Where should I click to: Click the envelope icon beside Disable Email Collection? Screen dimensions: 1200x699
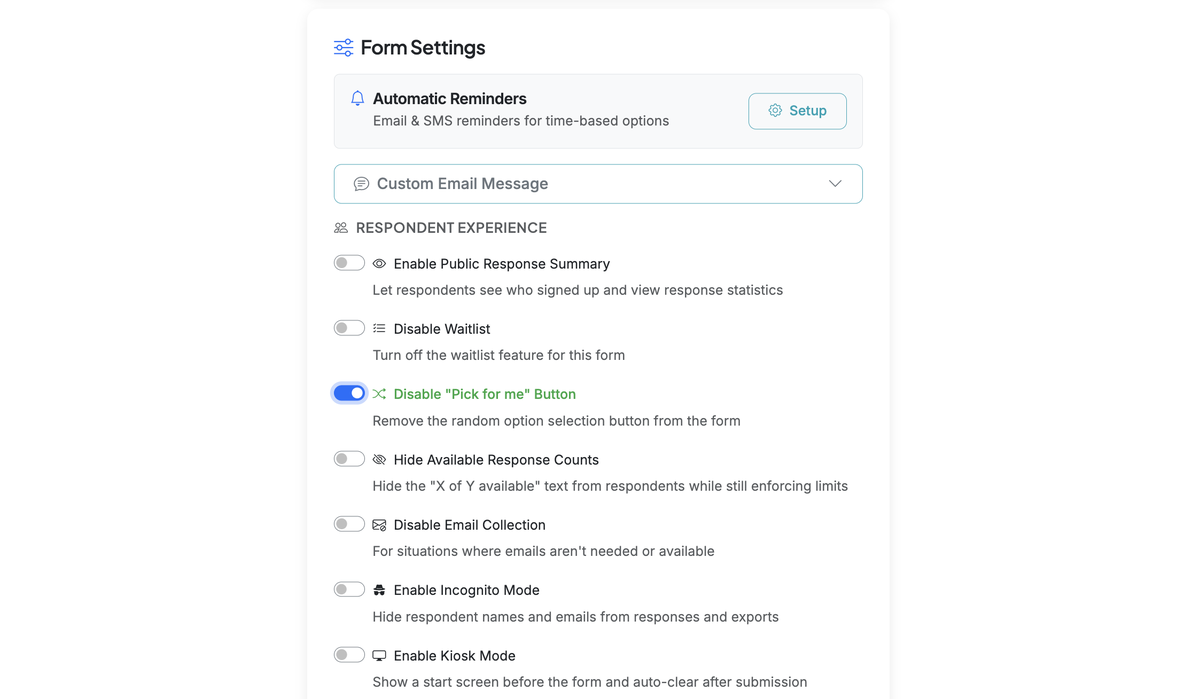click(x=379, y=524)
